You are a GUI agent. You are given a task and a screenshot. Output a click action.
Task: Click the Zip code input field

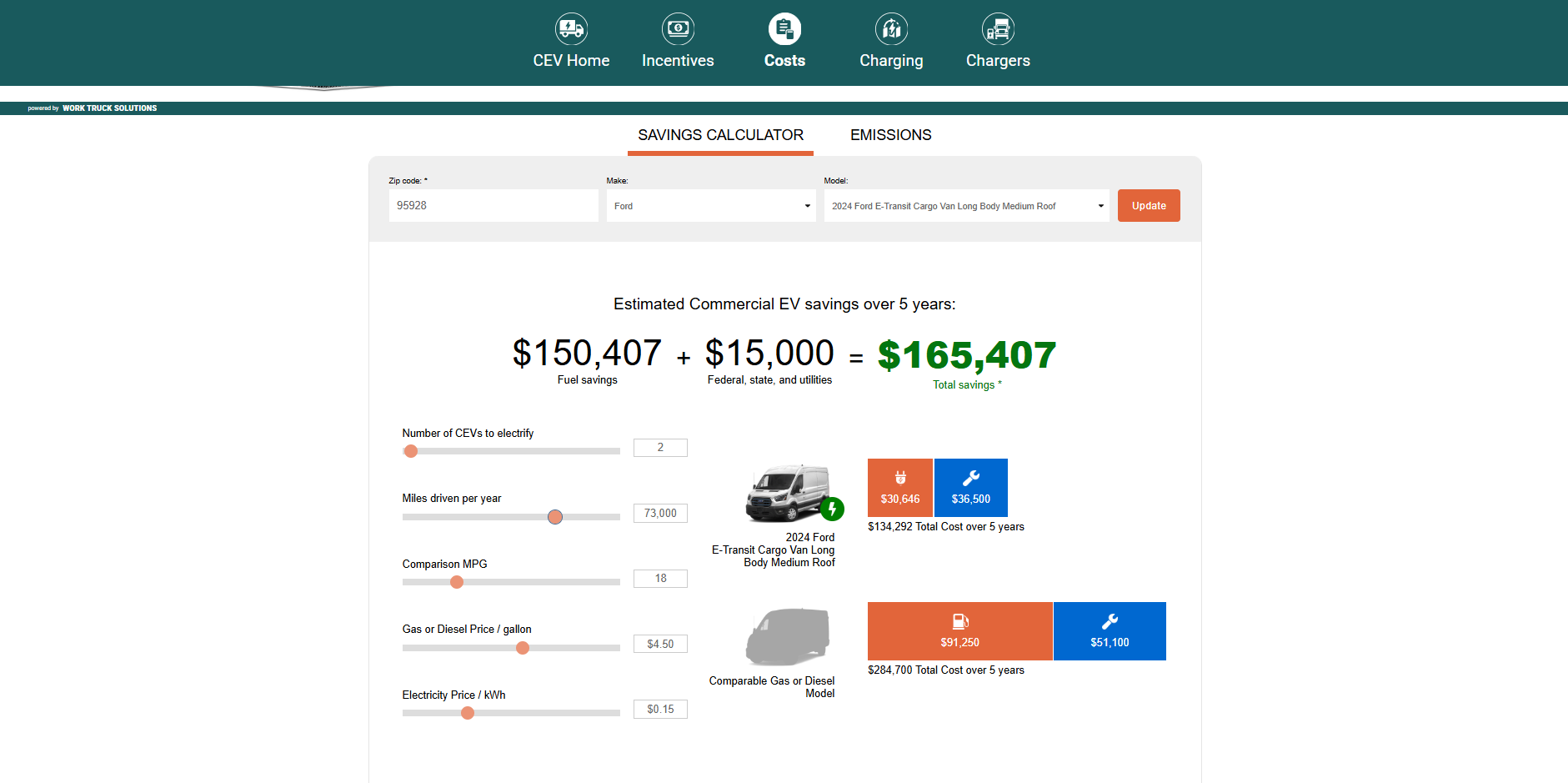pos(493,206)
